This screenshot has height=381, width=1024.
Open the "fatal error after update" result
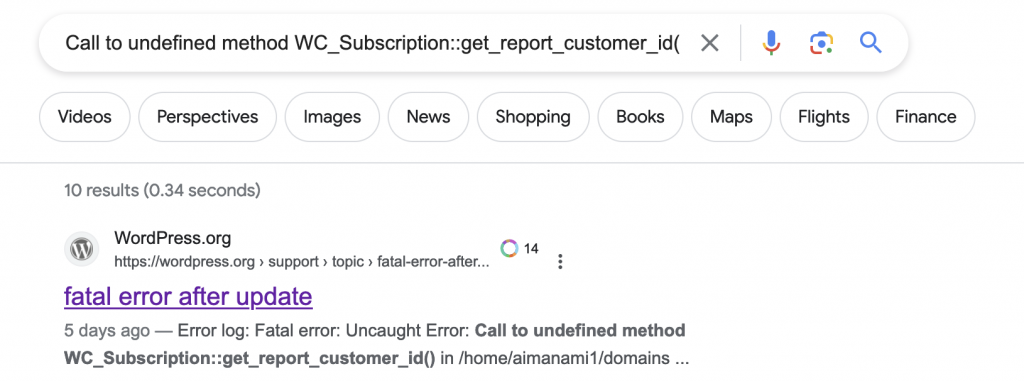coord(188,297)
